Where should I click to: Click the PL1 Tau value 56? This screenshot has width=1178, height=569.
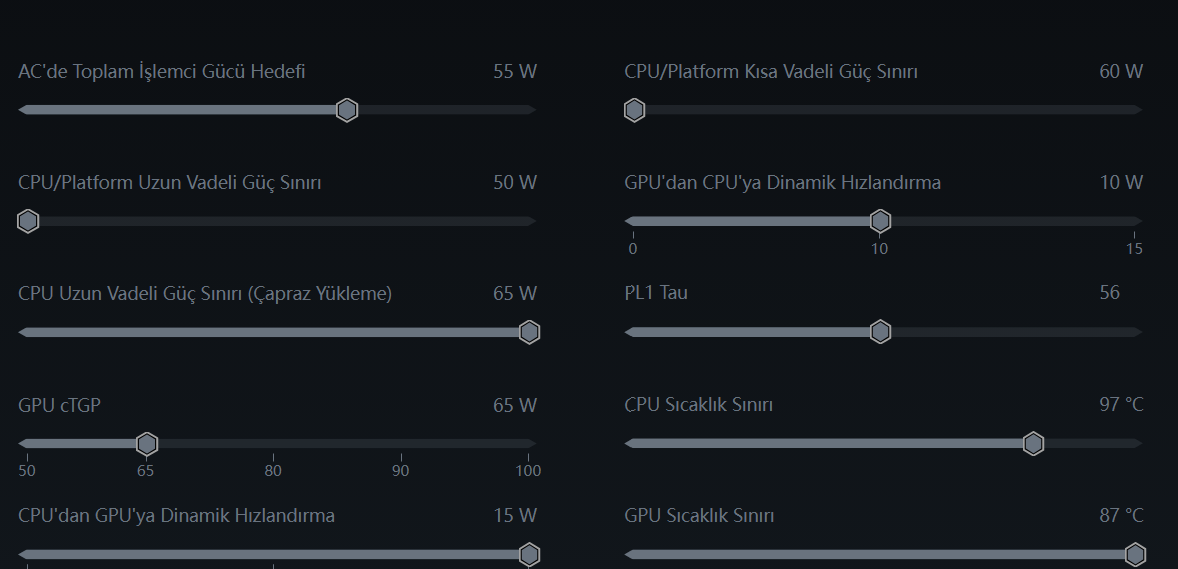1109,293
